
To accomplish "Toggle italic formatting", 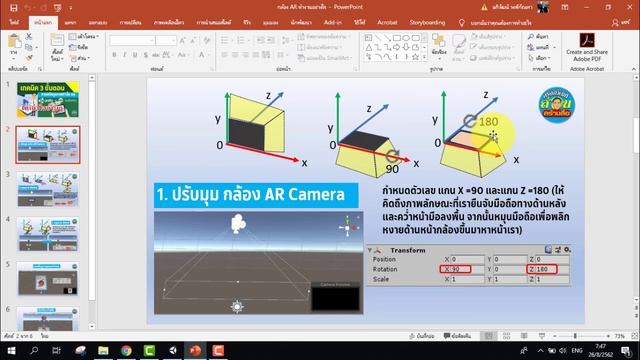I will point(124,55).
